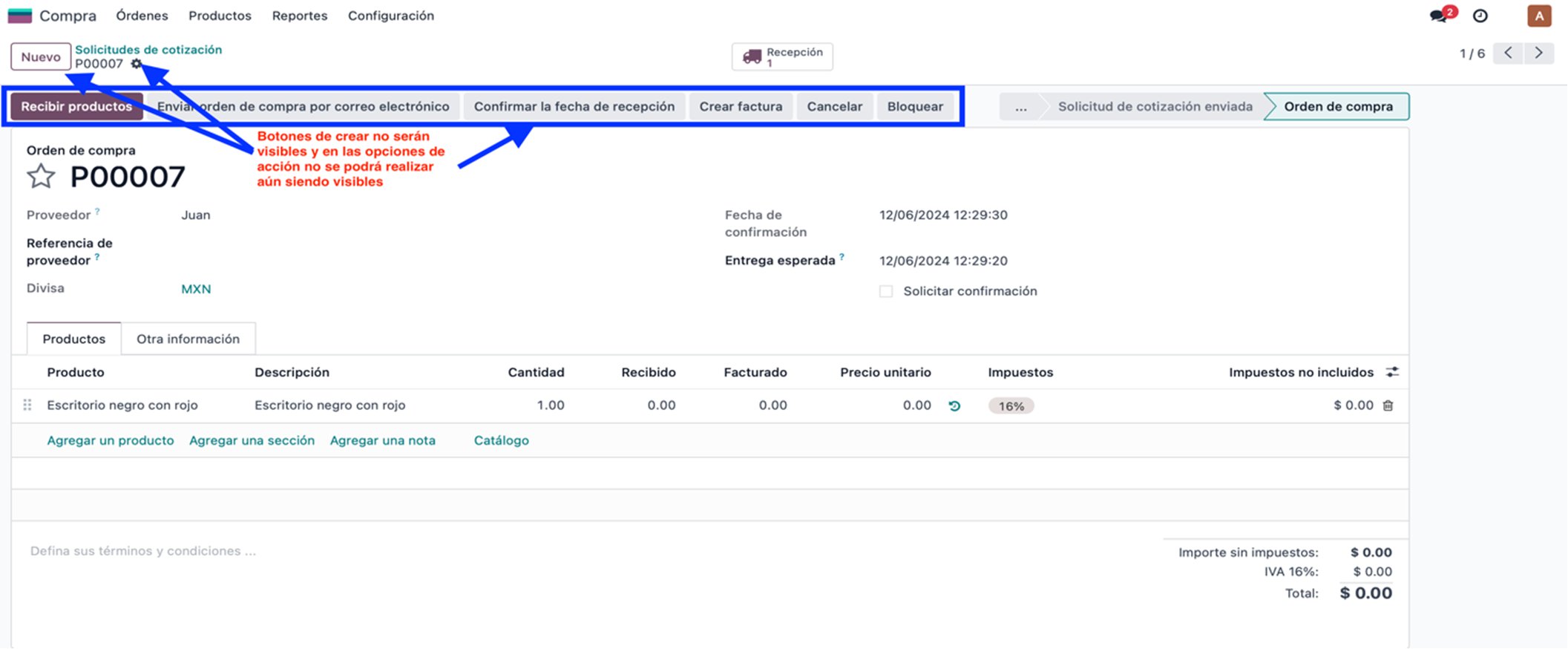Select the Orden de compra status
The image size is (1568, 649).
[x=1338, y=106]
